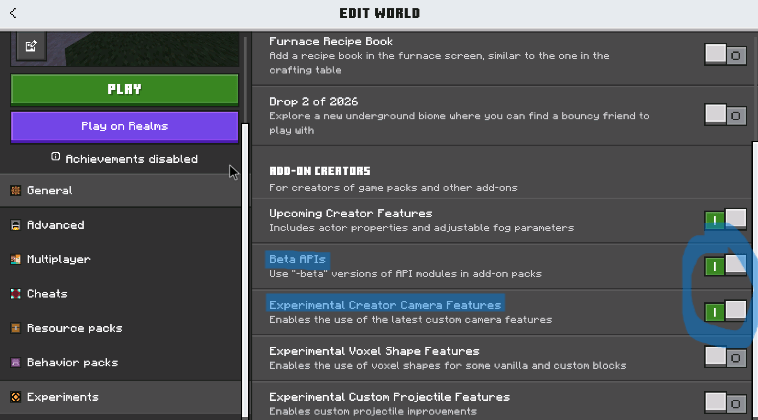This screenshot has height=420, width=758.
Task: Click the left sidebar scrollbar
Action: pyautogui.click(x=245, y=271)
